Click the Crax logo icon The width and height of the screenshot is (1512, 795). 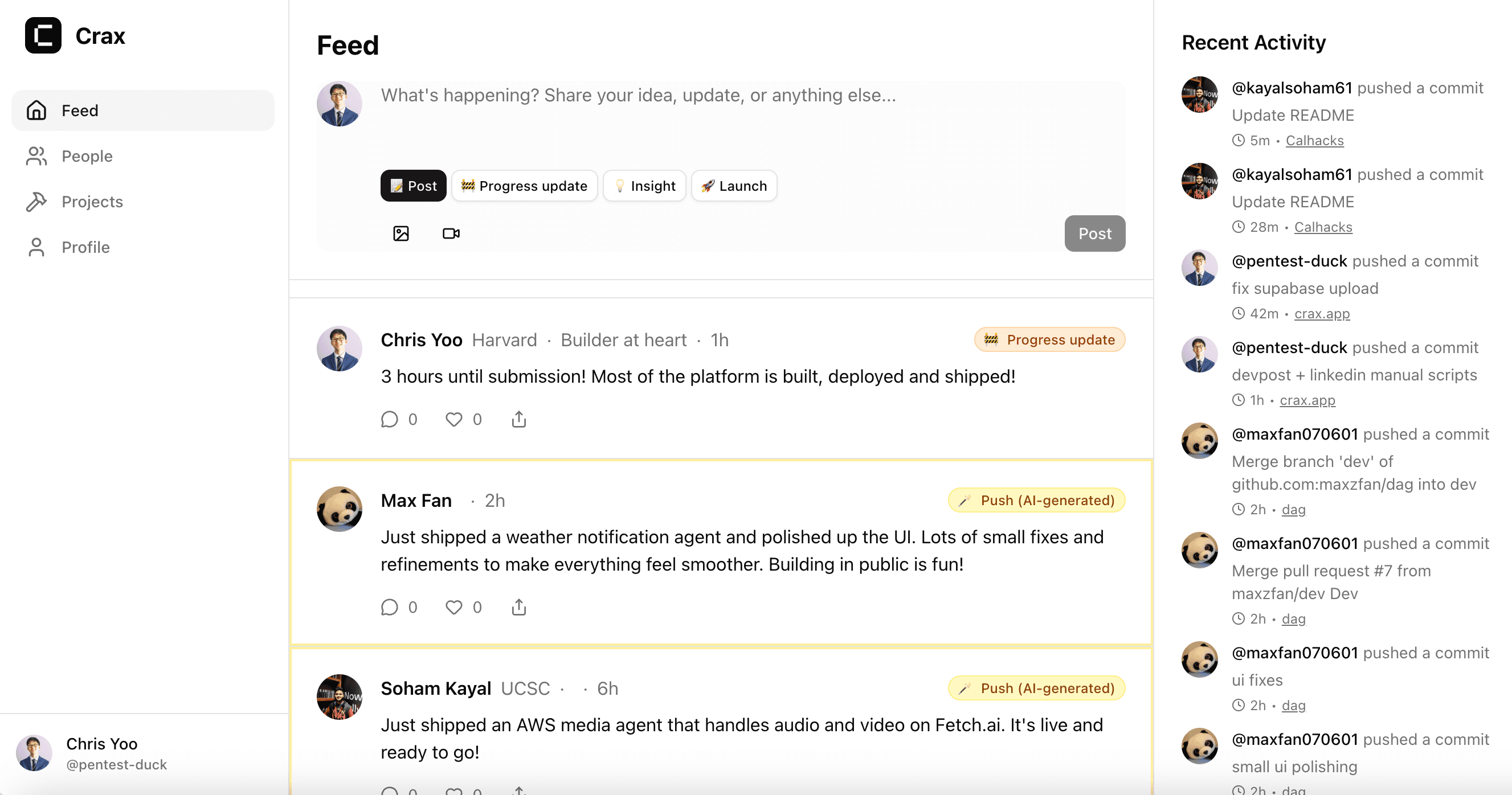(x=43, y=36)
